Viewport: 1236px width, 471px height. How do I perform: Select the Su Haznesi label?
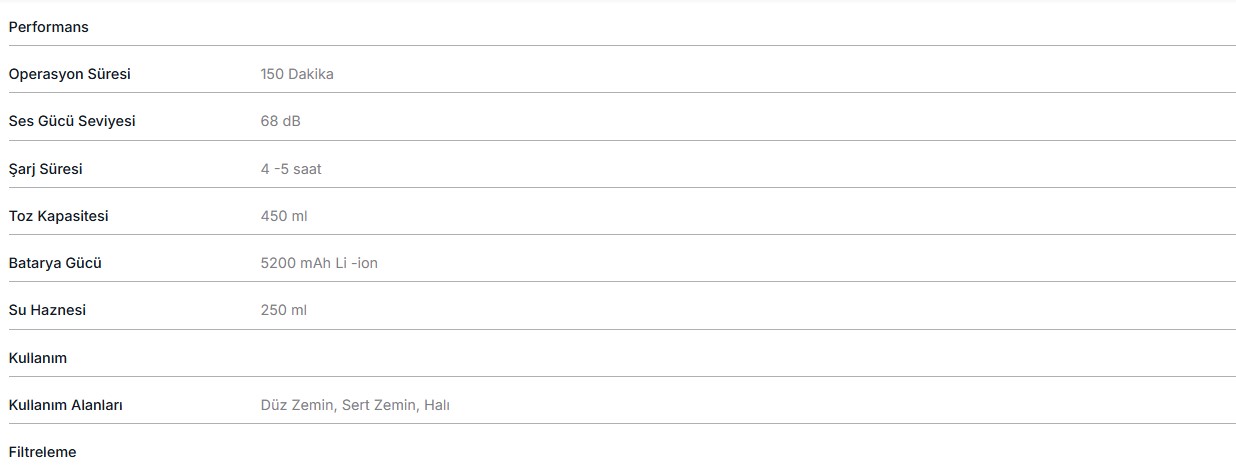[x=47, y=310]
